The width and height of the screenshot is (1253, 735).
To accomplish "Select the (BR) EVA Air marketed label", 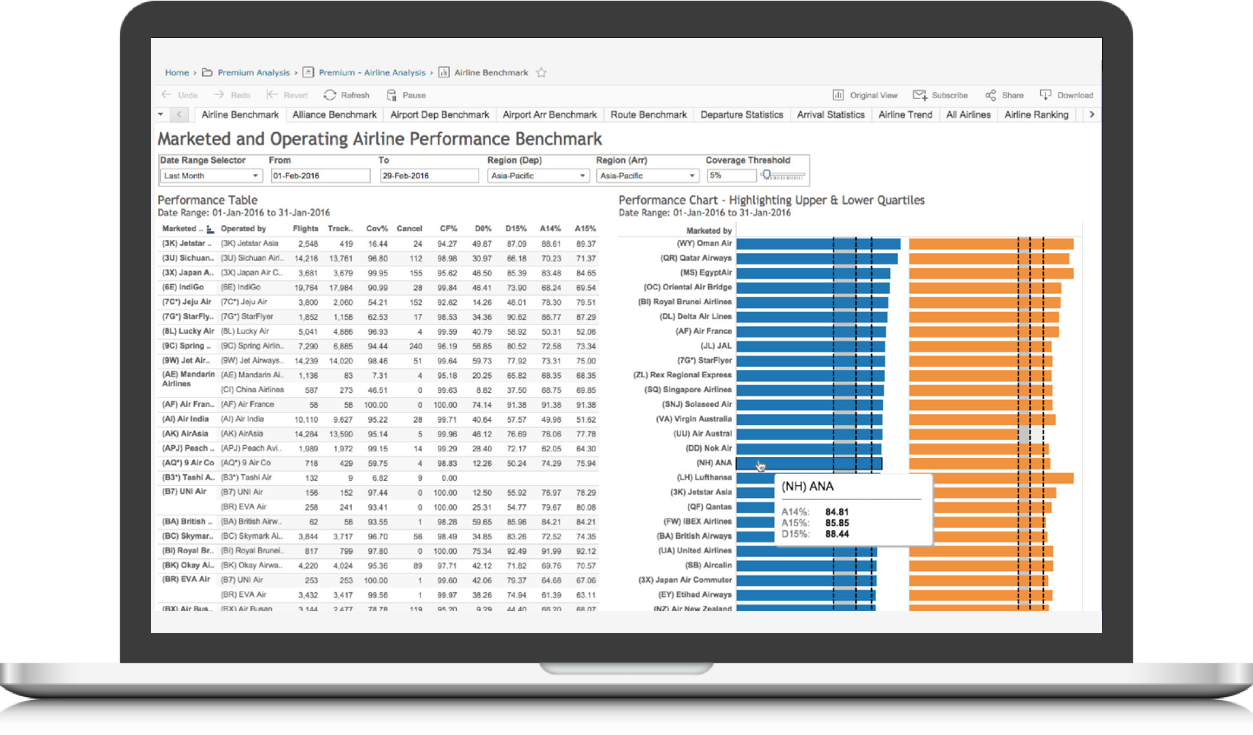I will pyautogui.click(x=186, y=579).
